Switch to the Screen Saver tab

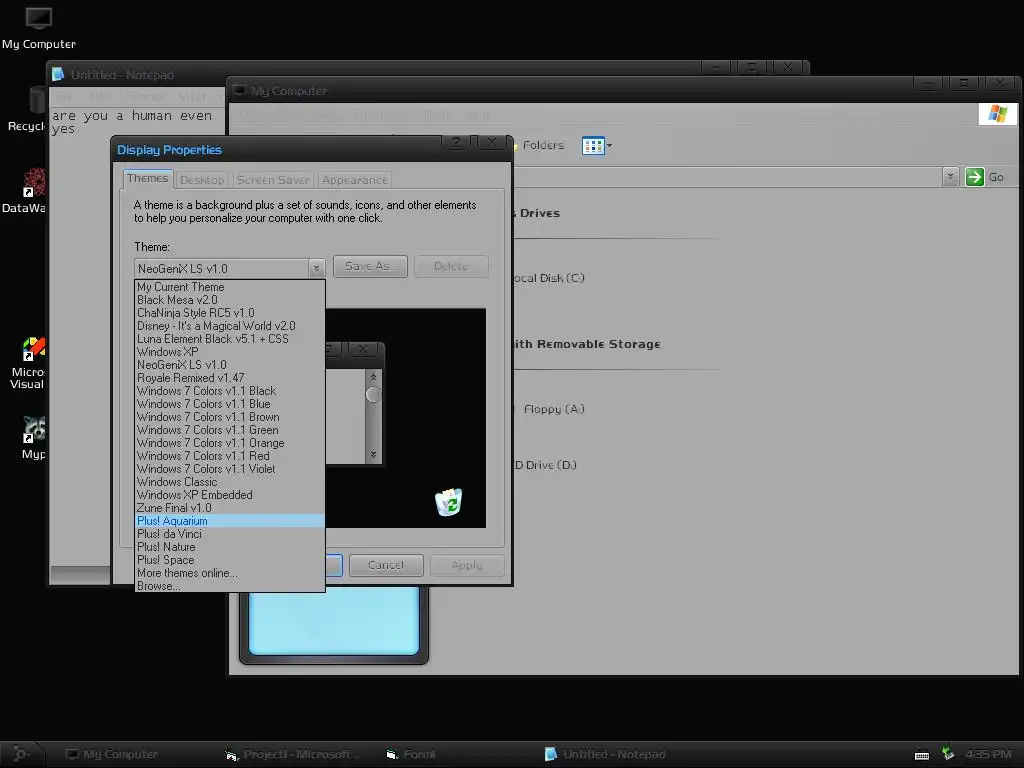pyautogui.click(x=273, y=180)
